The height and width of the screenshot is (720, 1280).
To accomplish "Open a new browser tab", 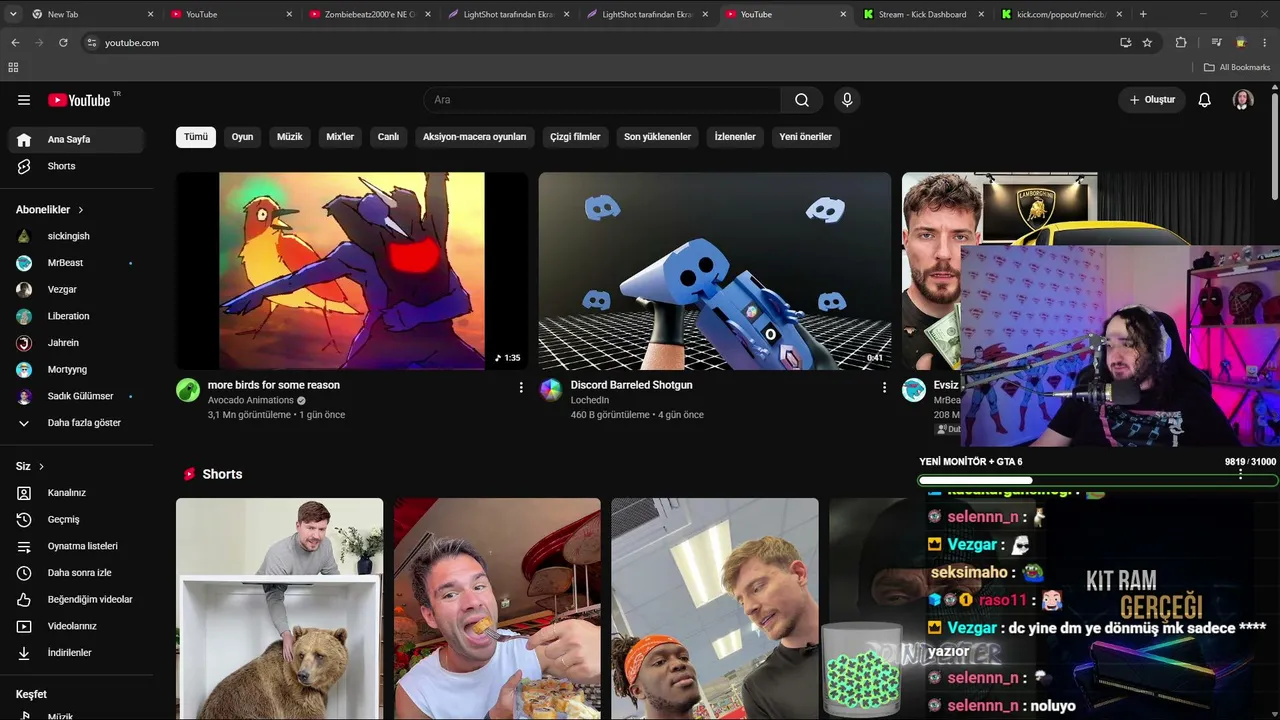I will click(1143, 14).
